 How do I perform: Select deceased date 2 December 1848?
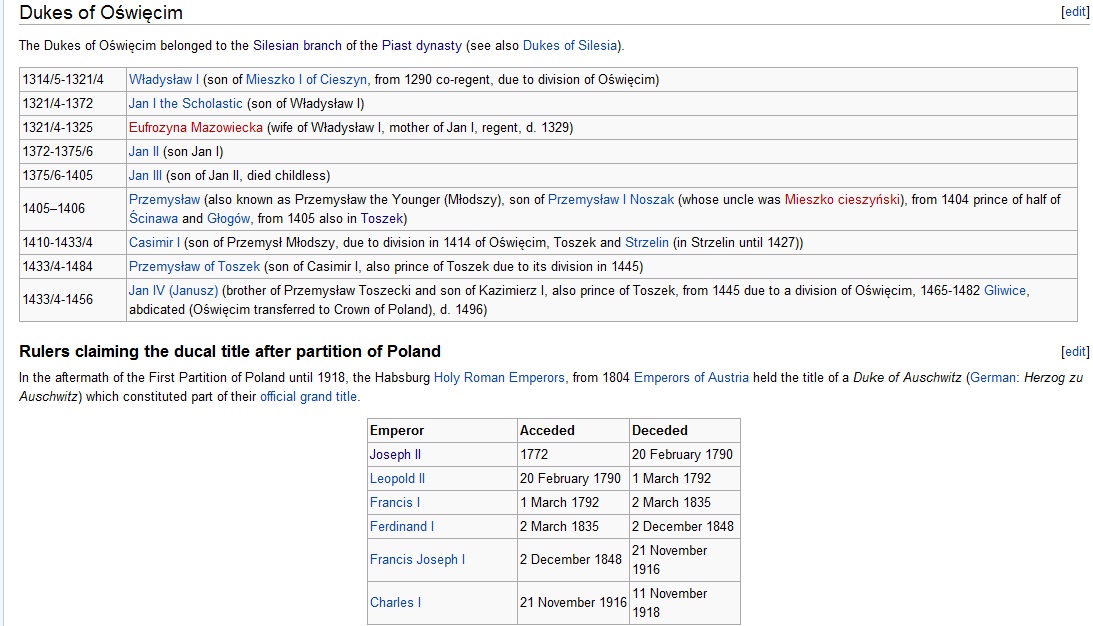point(685,526)
